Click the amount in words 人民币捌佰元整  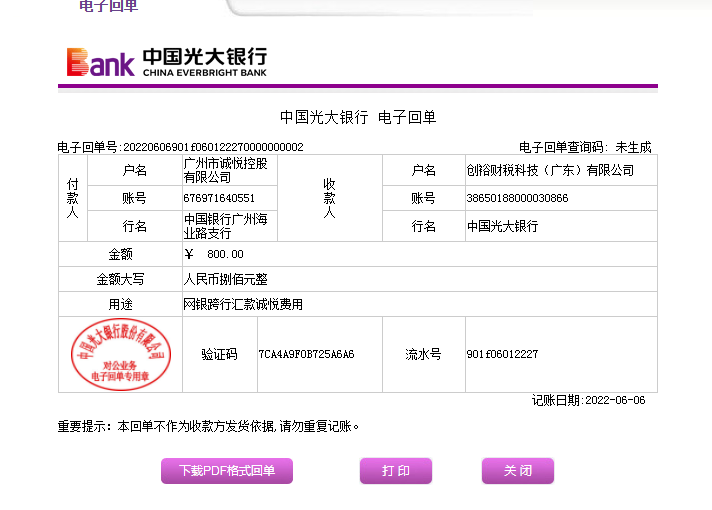pyautogui.click(x=225, y=279)
